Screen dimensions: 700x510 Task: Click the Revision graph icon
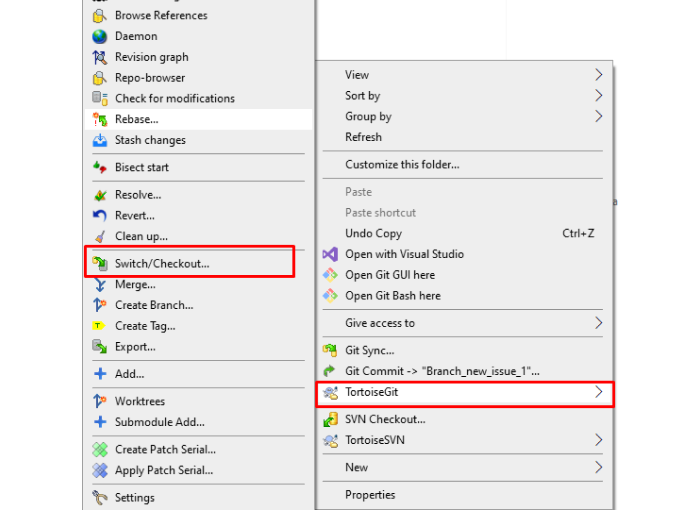100,57
